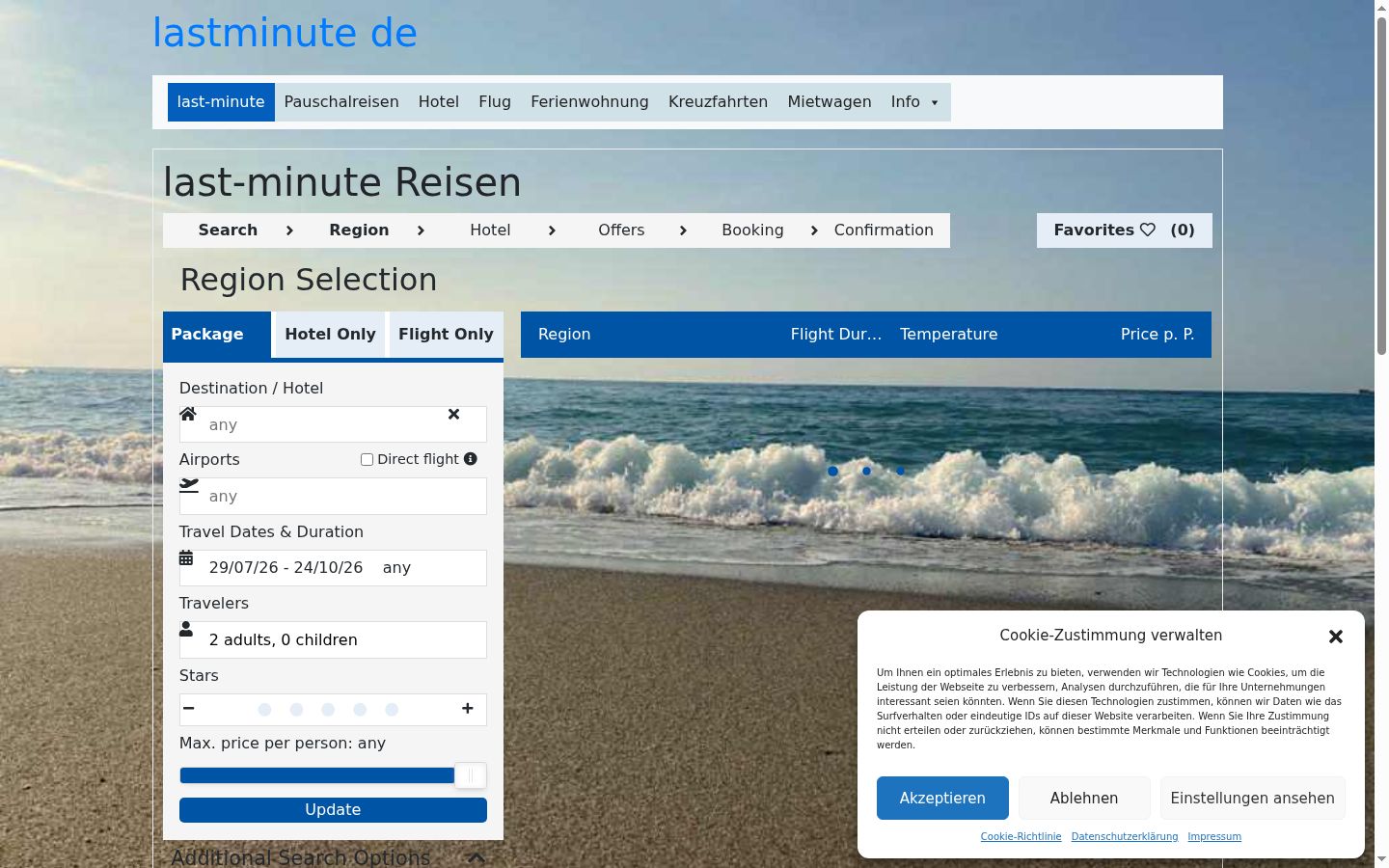Viewport: 1389px width, 868px height.
Task: Click the Offers breadcrumb step
Action: (621, 231)
